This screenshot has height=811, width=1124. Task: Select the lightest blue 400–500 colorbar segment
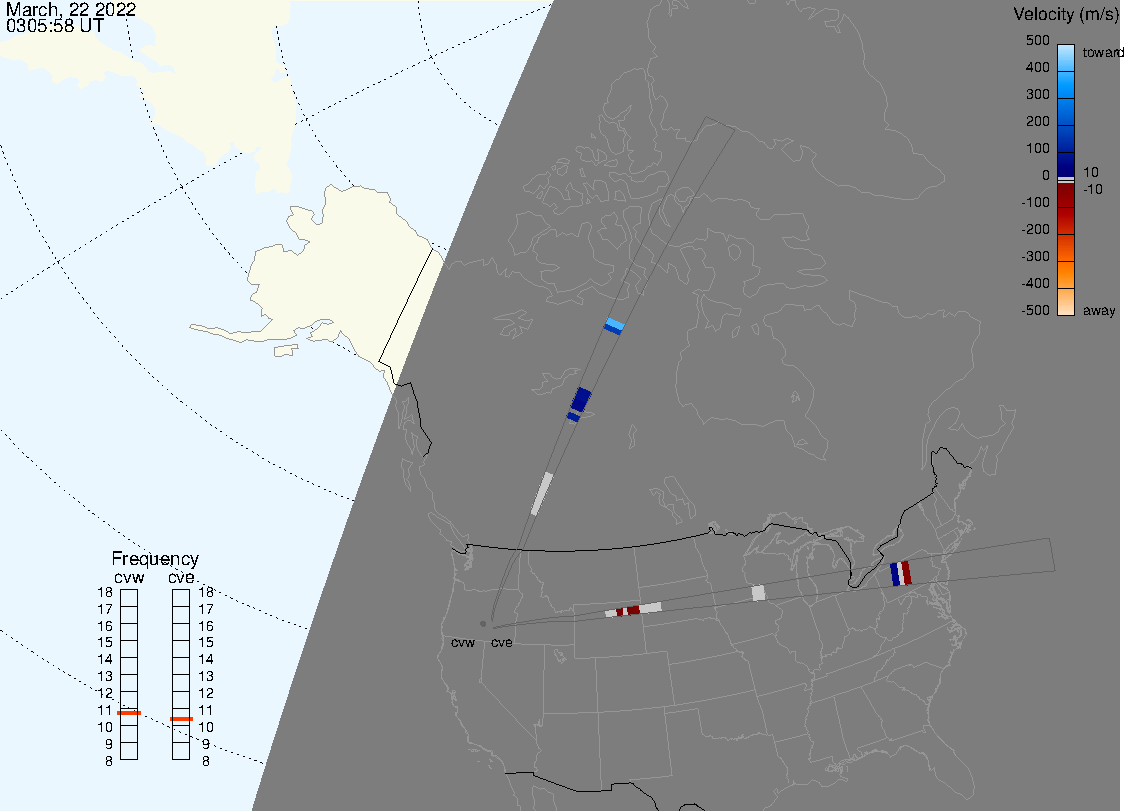[1066, 58]
